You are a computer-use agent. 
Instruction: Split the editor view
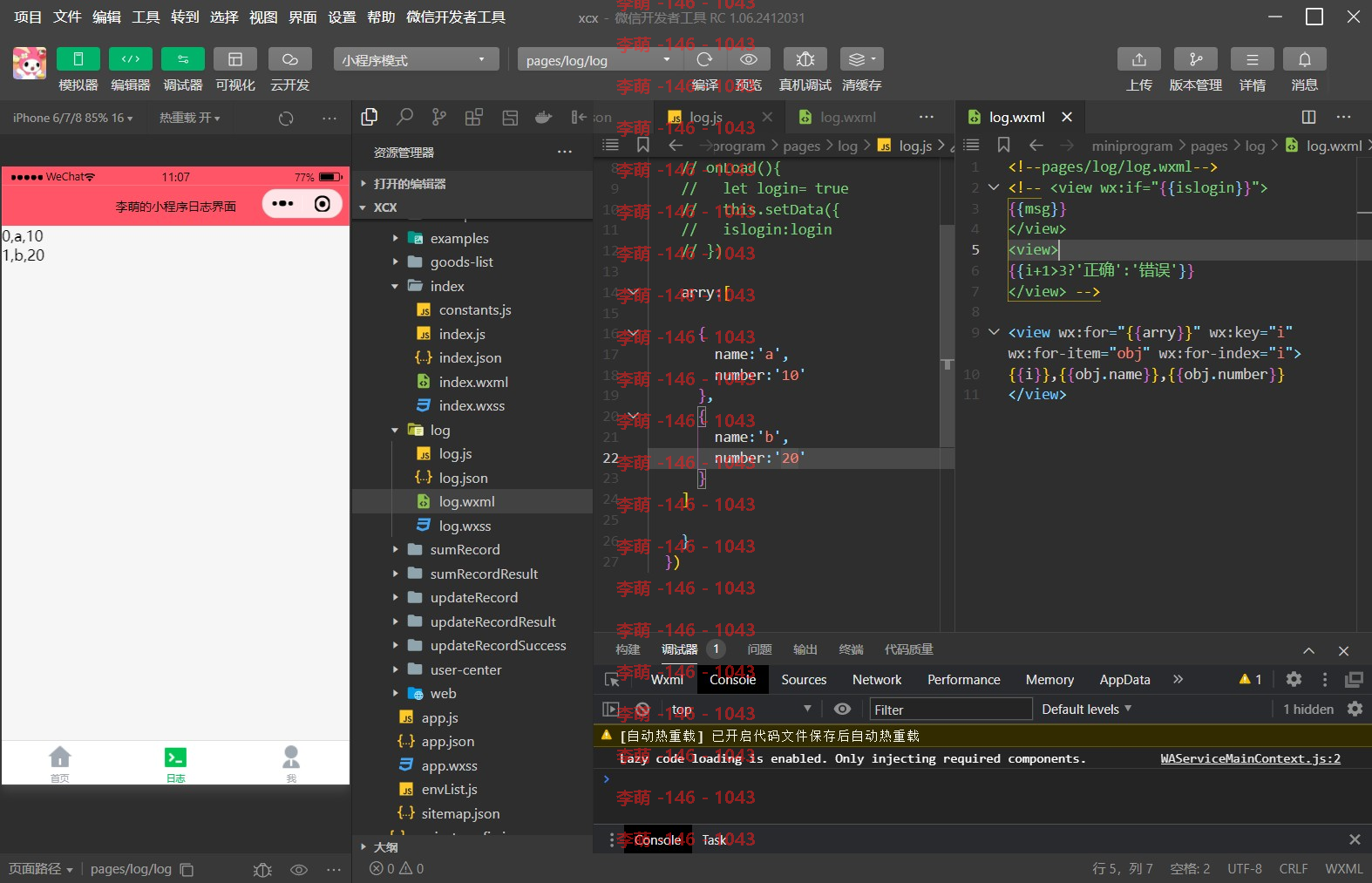tap(1308, 117)
